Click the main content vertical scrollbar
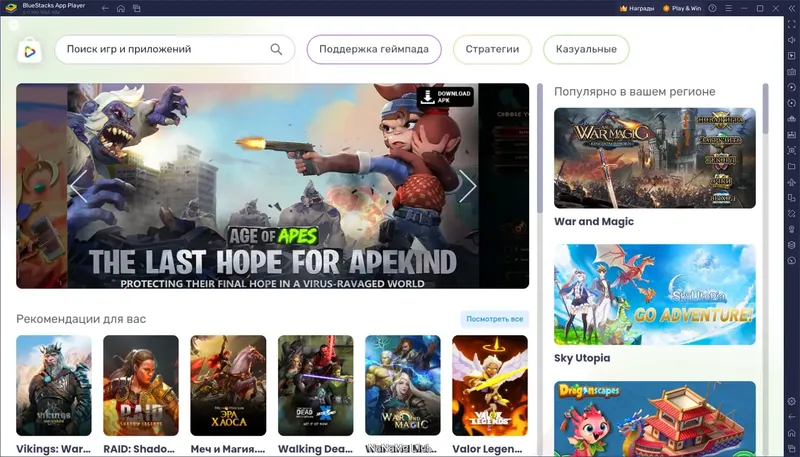The width and height of the screenshot is (800, 457). pos(540,148)
